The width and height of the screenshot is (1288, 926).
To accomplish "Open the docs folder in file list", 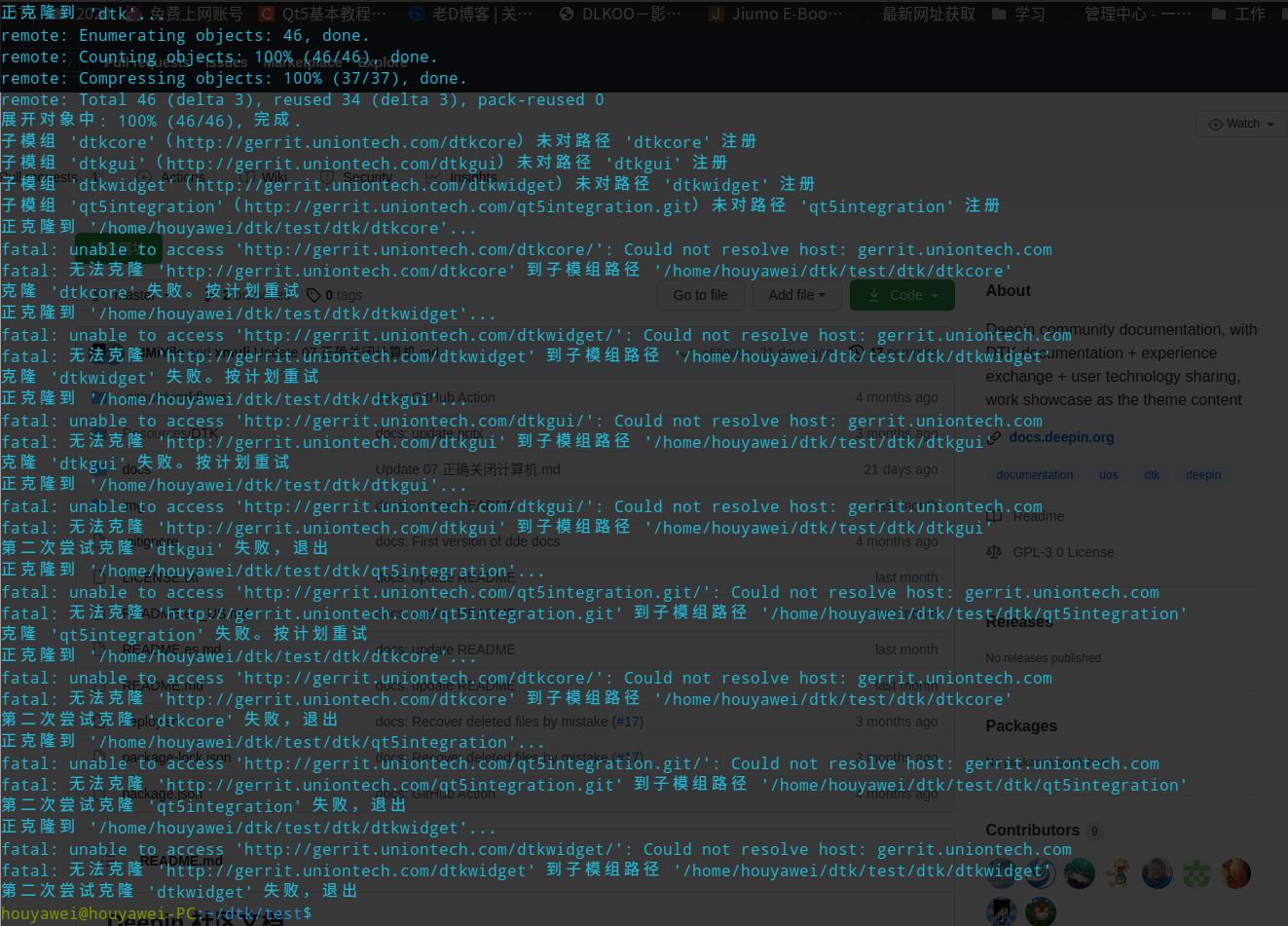I will (x=136, y=469).
